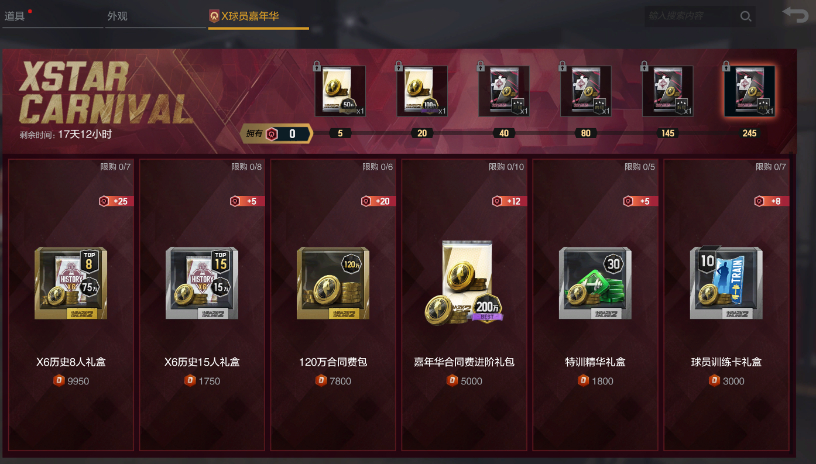Click the 145 milestone progress marker

(x=668, y=133)
